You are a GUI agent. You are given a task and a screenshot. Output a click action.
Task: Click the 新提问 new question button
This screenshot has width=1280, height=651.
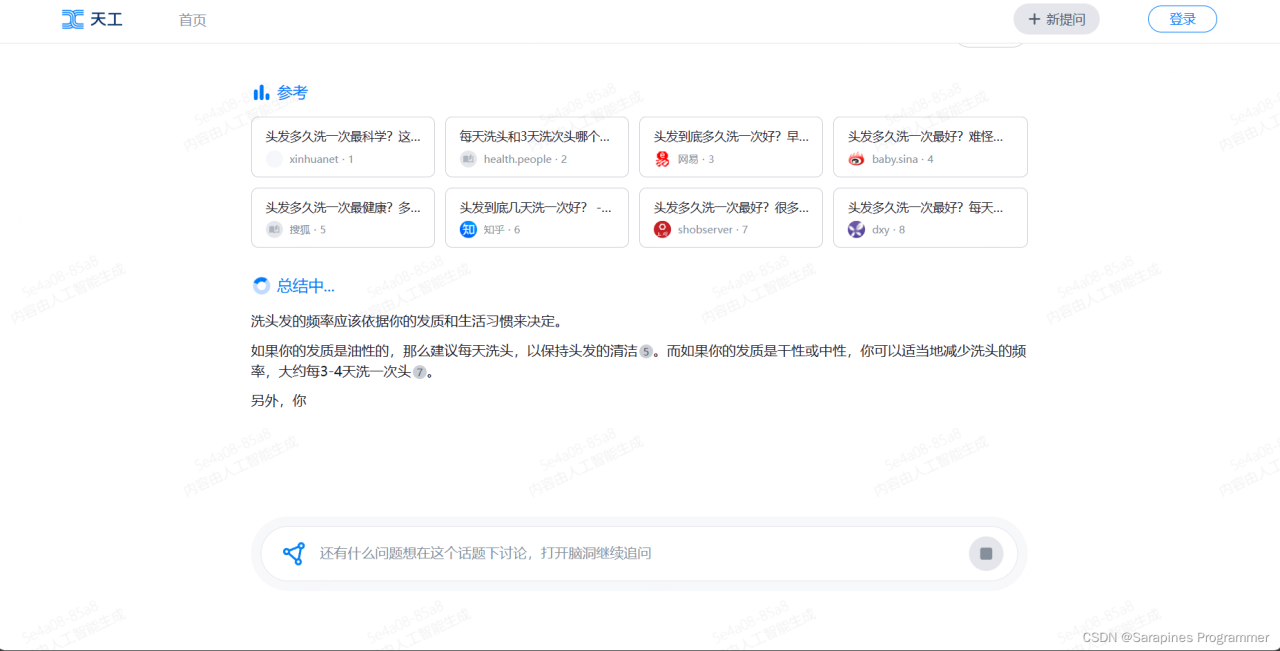pos(1056,19)
